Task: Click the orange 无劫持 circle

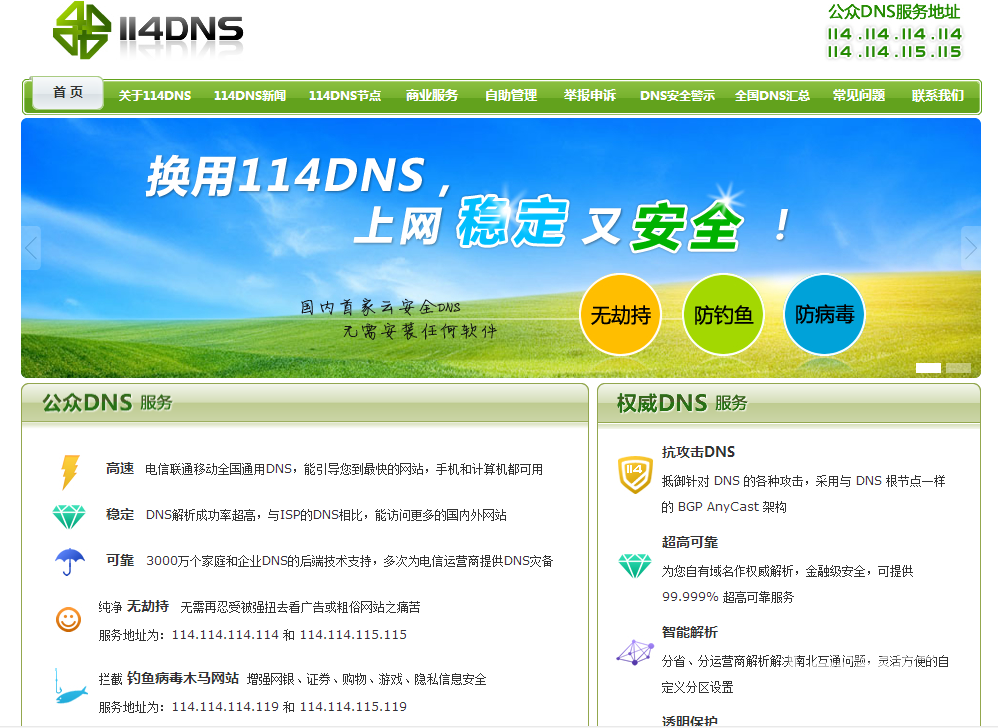Action: [x=621, y=314]
